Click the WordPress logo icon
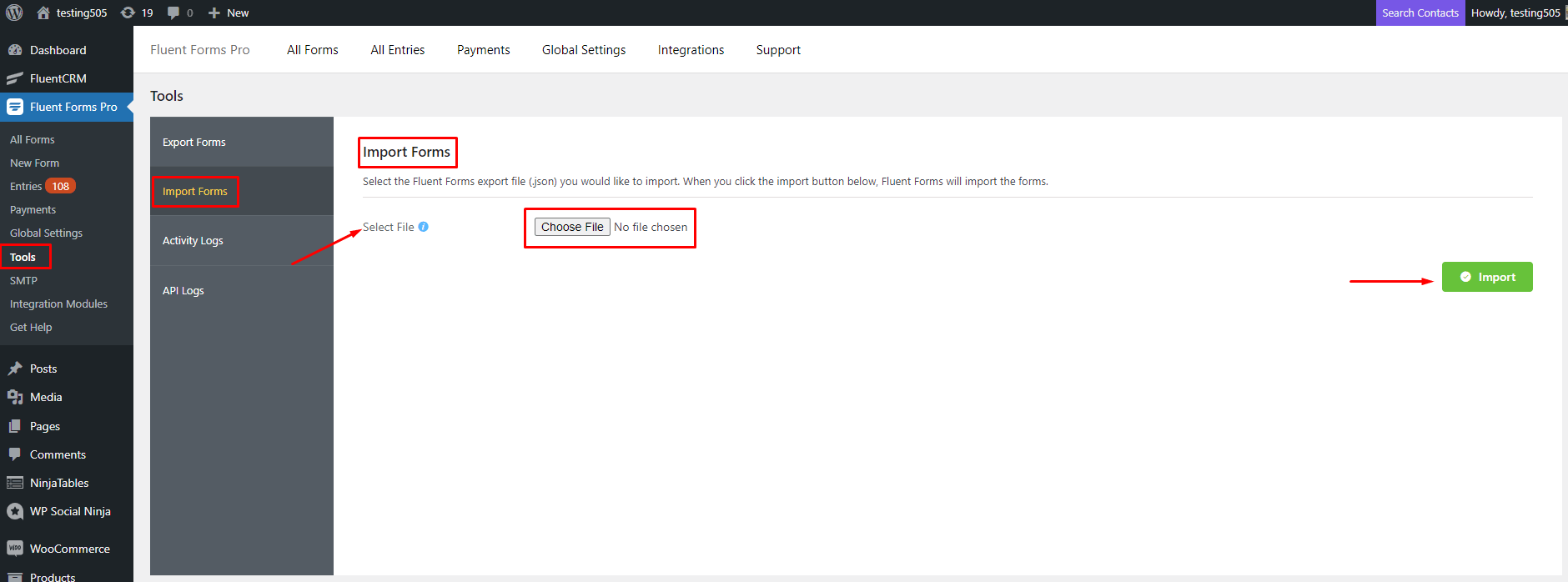The image size is (1568, 582). click(14, 13)
